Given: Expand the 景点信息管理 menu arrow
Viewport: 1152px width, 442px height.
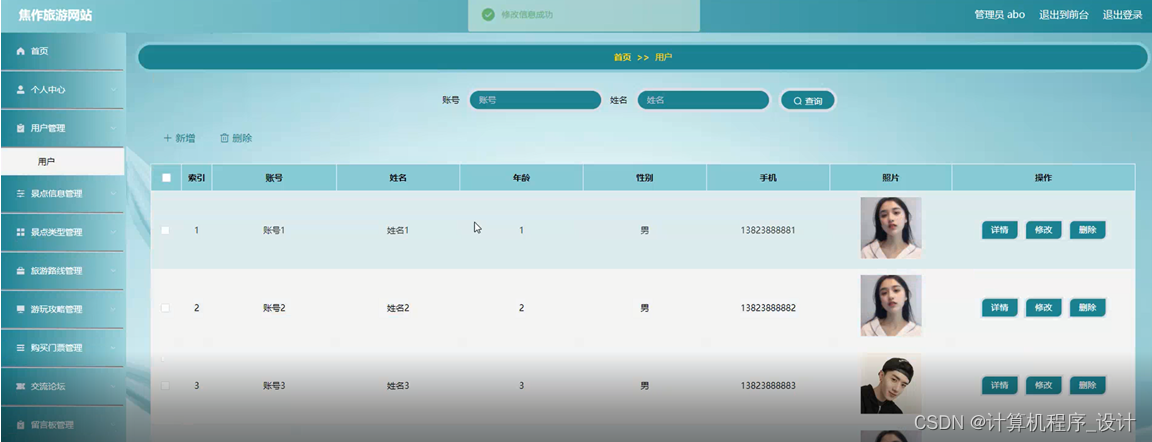Looking at the screenshot, I should pyautogui.click(x=113, y=194).
